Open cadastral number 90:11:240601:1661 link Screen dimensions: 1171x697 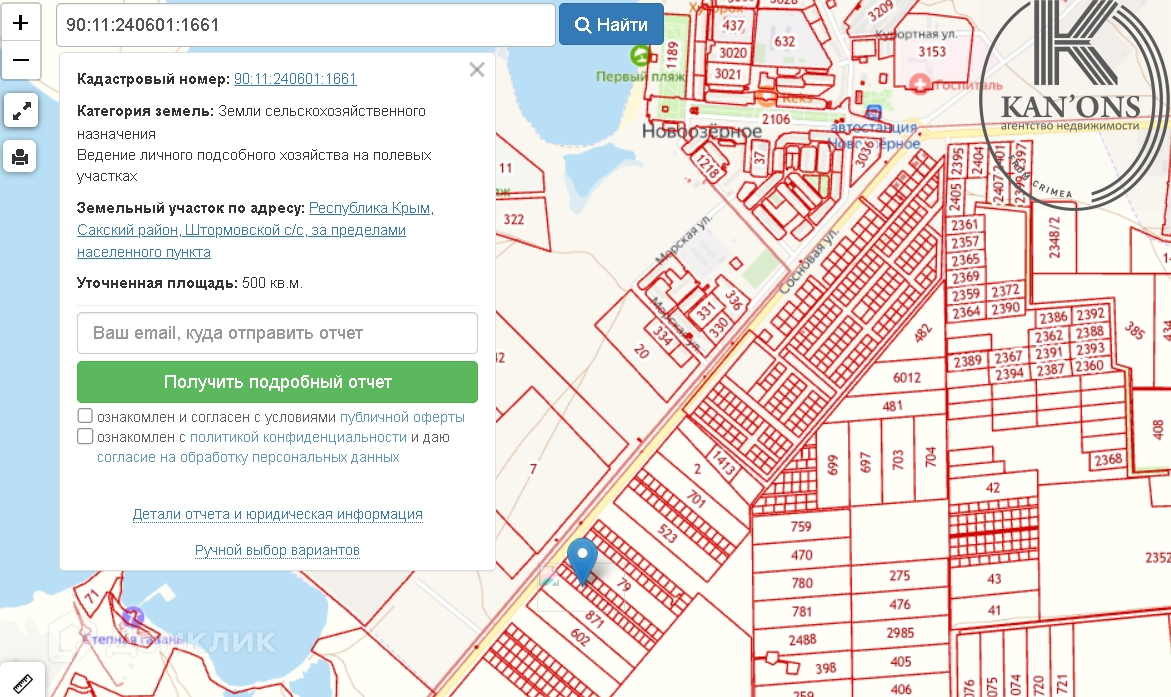click(x=295, y=79)
